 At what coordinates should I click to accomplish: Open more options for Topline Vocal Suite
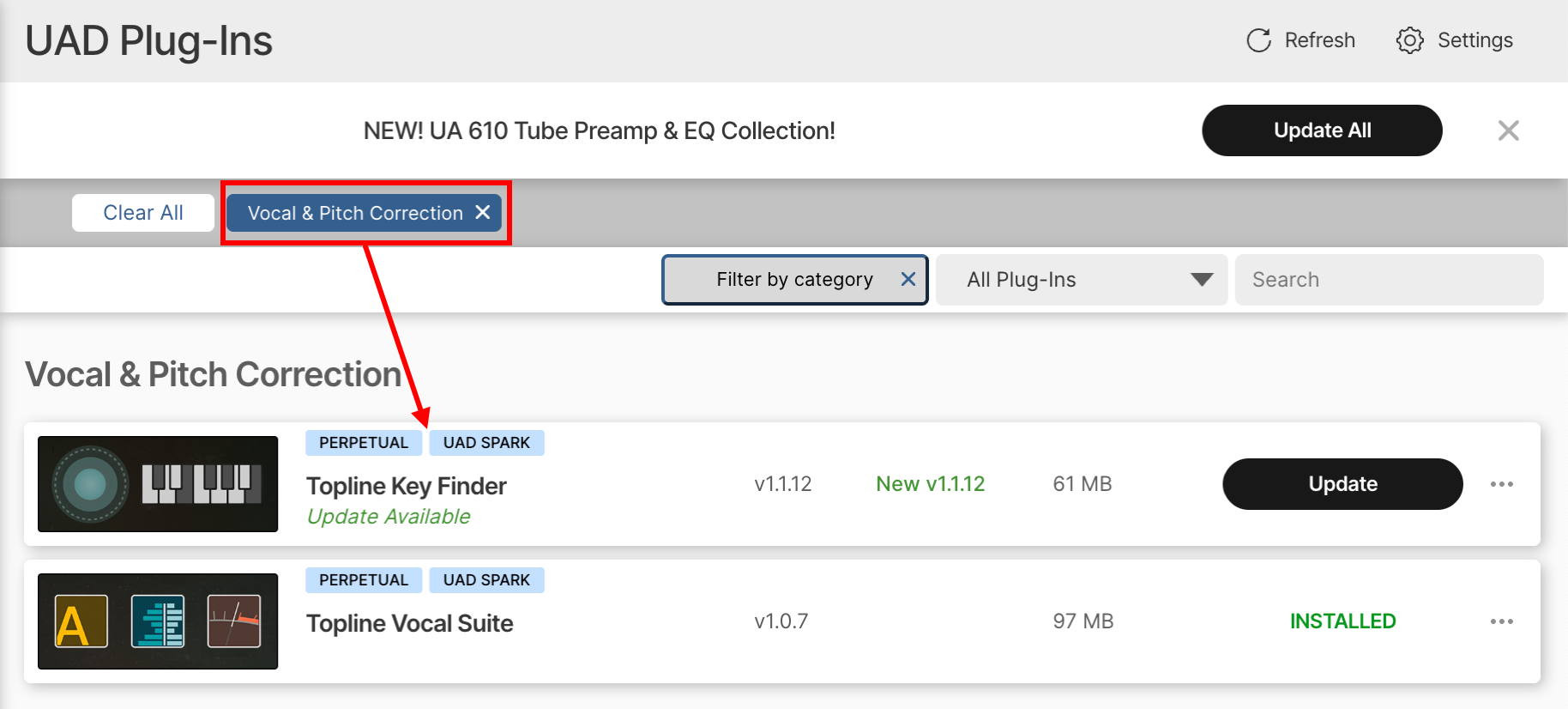(x=1502, y=621)
